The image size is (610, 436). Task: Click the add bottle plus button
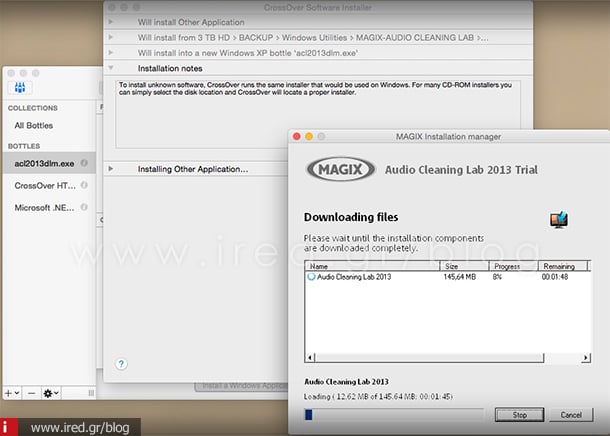pyautogui.click(x=9, y=393)
